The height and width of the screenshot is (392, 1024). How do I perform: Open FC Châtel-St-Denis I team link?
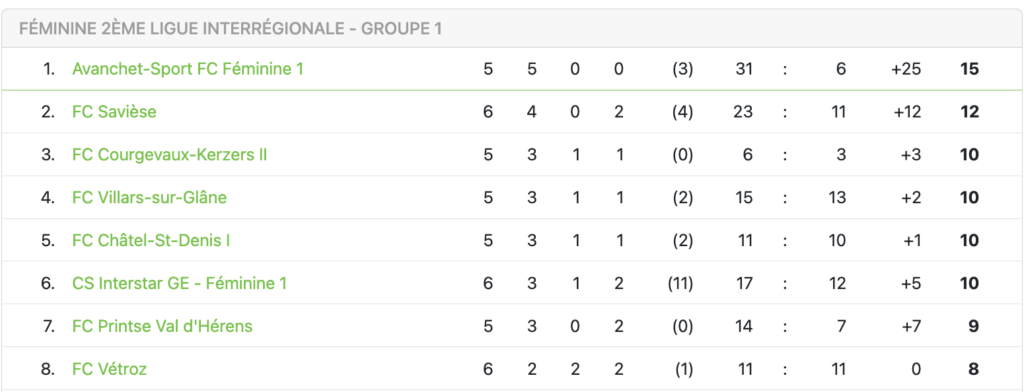[151, 240]
